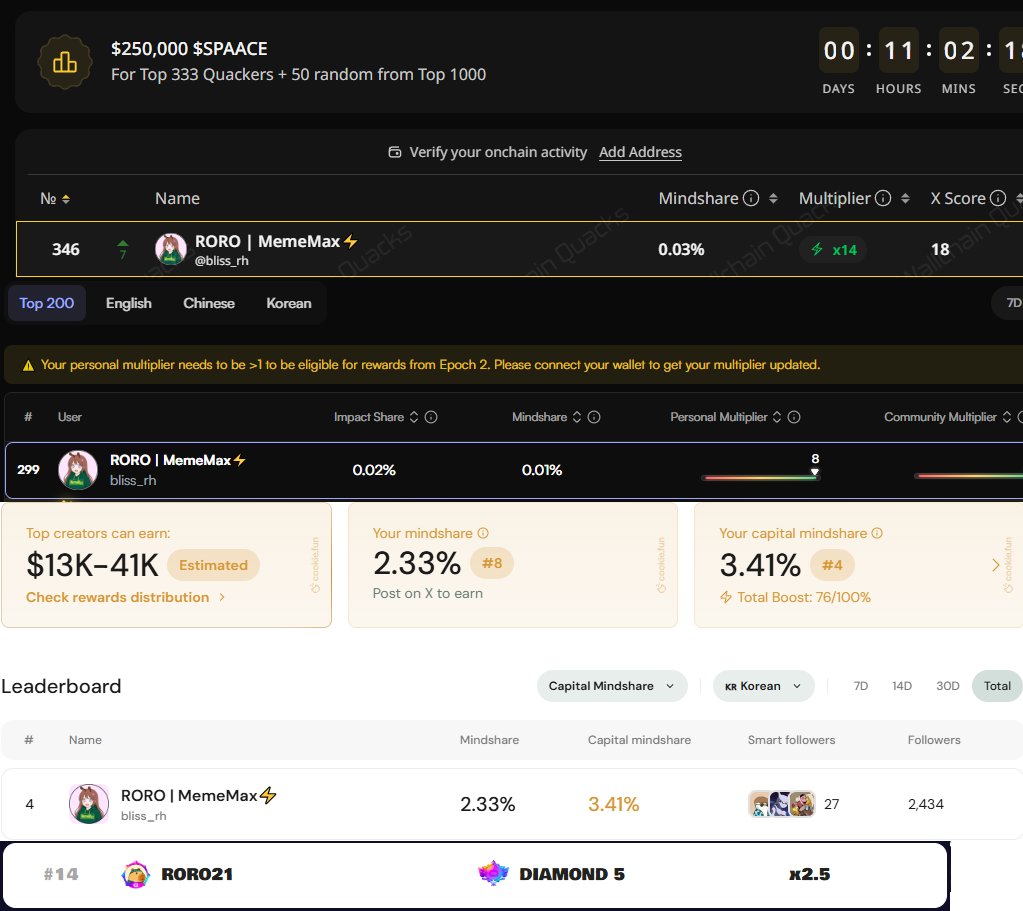
Task: Click the RORO21 duck badge icon
Action: 136,873
